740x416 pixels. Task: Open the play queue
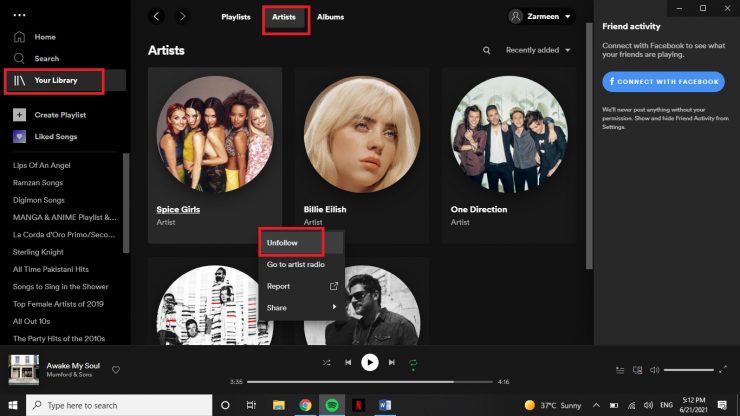point(620,370)
